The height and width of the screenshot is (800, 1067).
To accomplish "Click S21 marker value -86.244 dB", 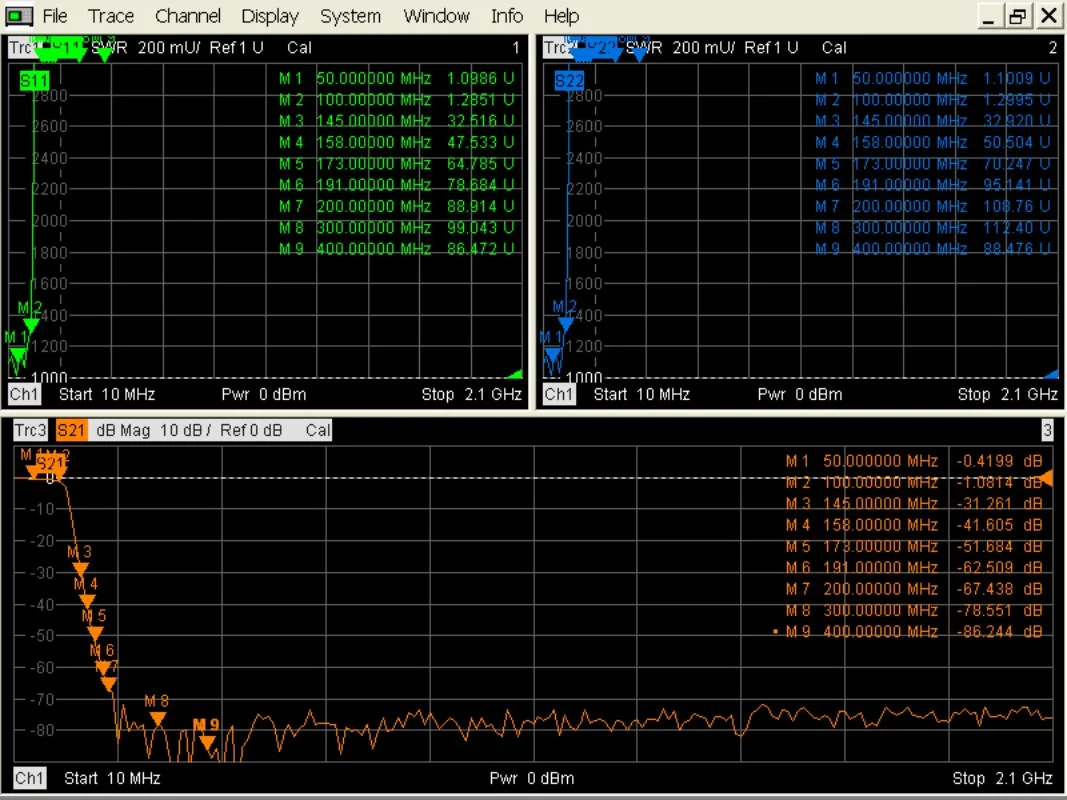I will click(x=1000, y=632).
